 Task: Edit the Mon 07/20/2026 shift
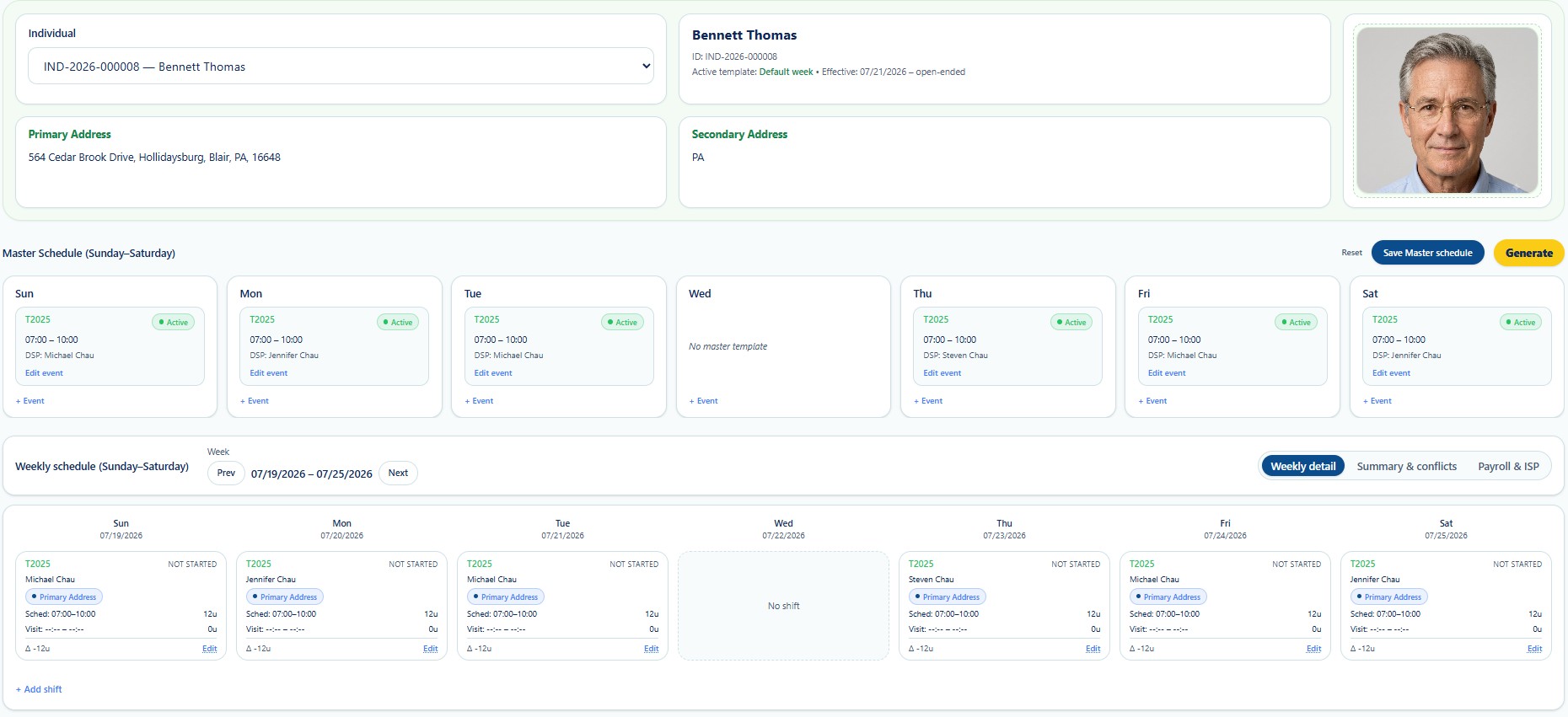(430, 649)
